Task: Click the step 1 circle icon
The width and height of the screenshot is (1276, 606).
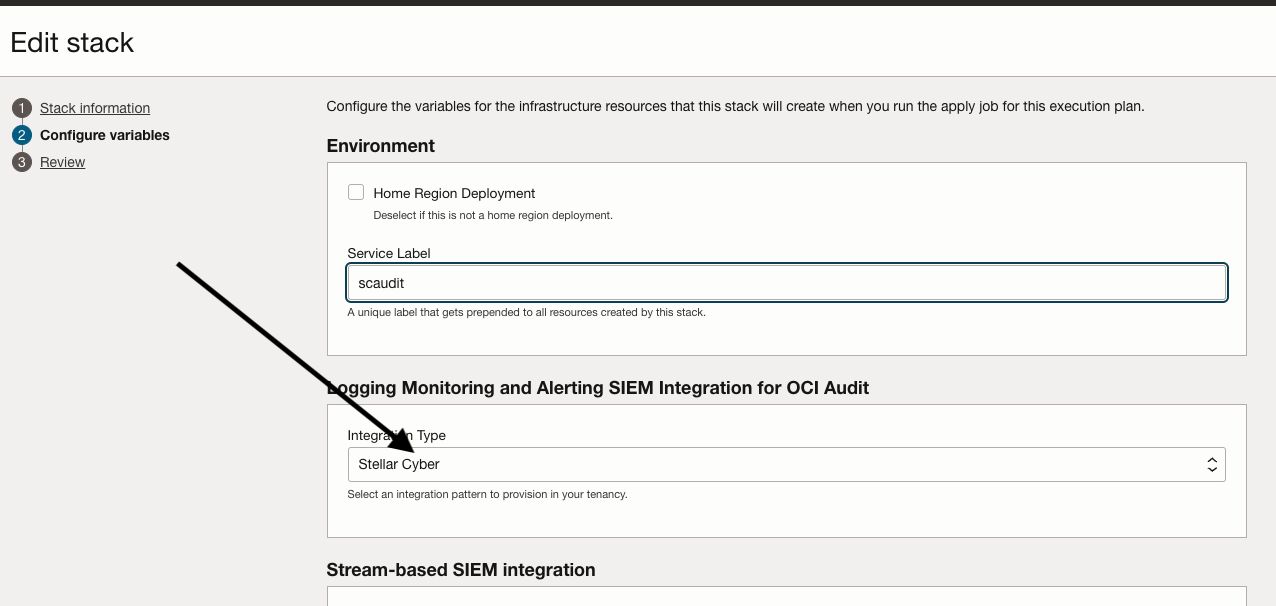Action: coord(22,108)
